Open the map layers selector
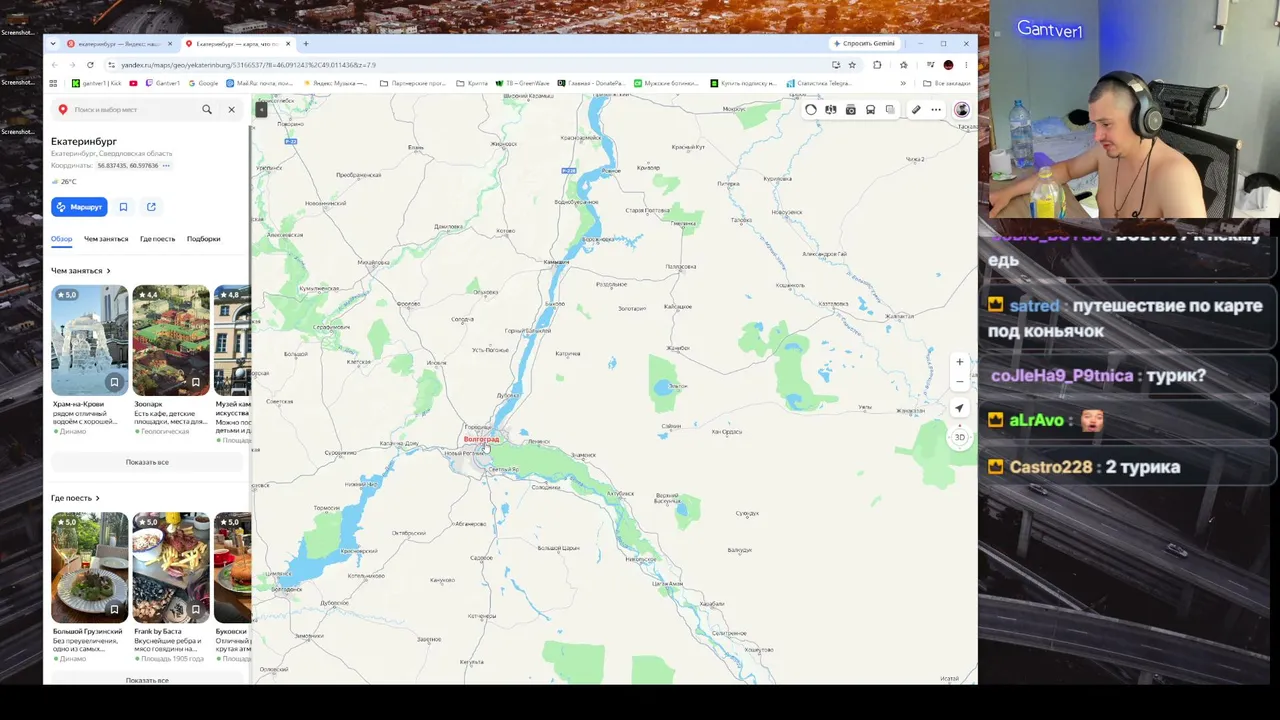The width and height of the screenshot is (1280, 720). (x=891, y=110)
